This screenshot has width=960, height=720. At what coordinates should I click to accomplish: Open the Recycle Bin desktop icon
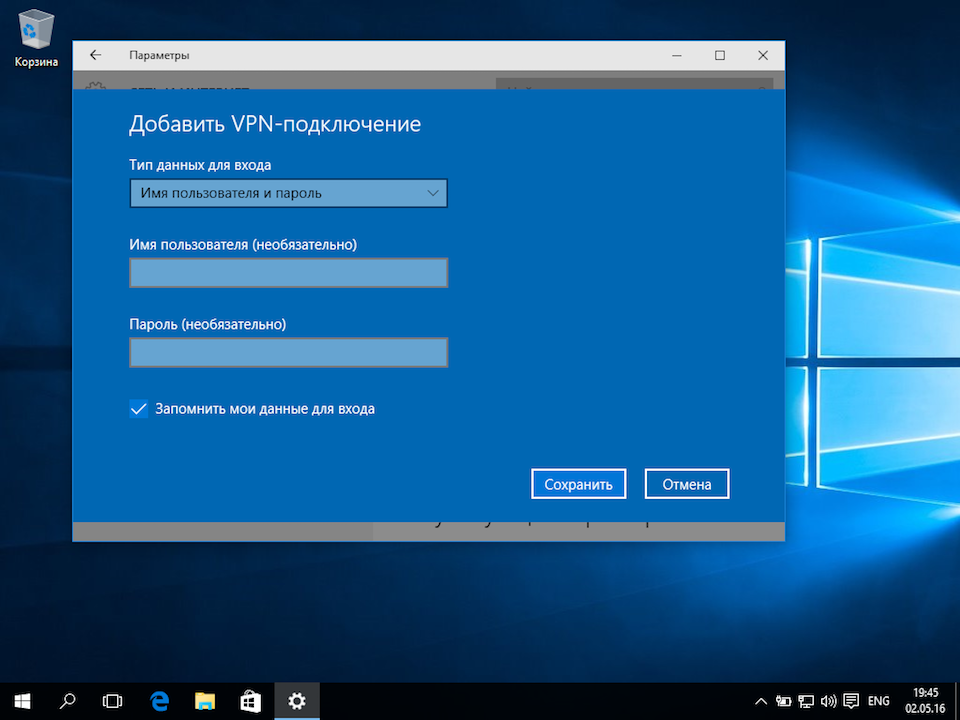[x=36, y=38]
